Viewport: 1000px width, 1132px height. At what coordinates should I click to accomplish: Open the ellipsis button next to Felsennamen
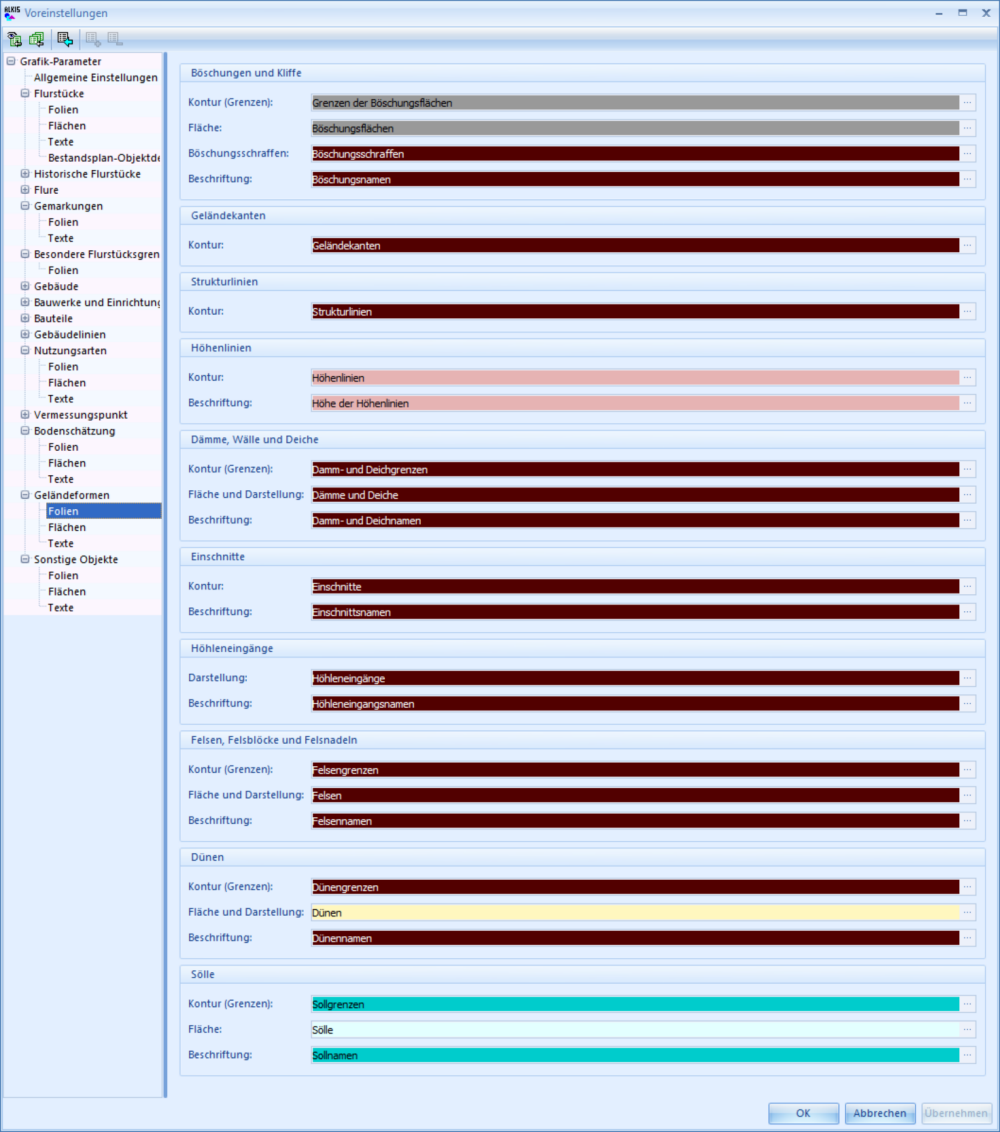tap(968, 821)
